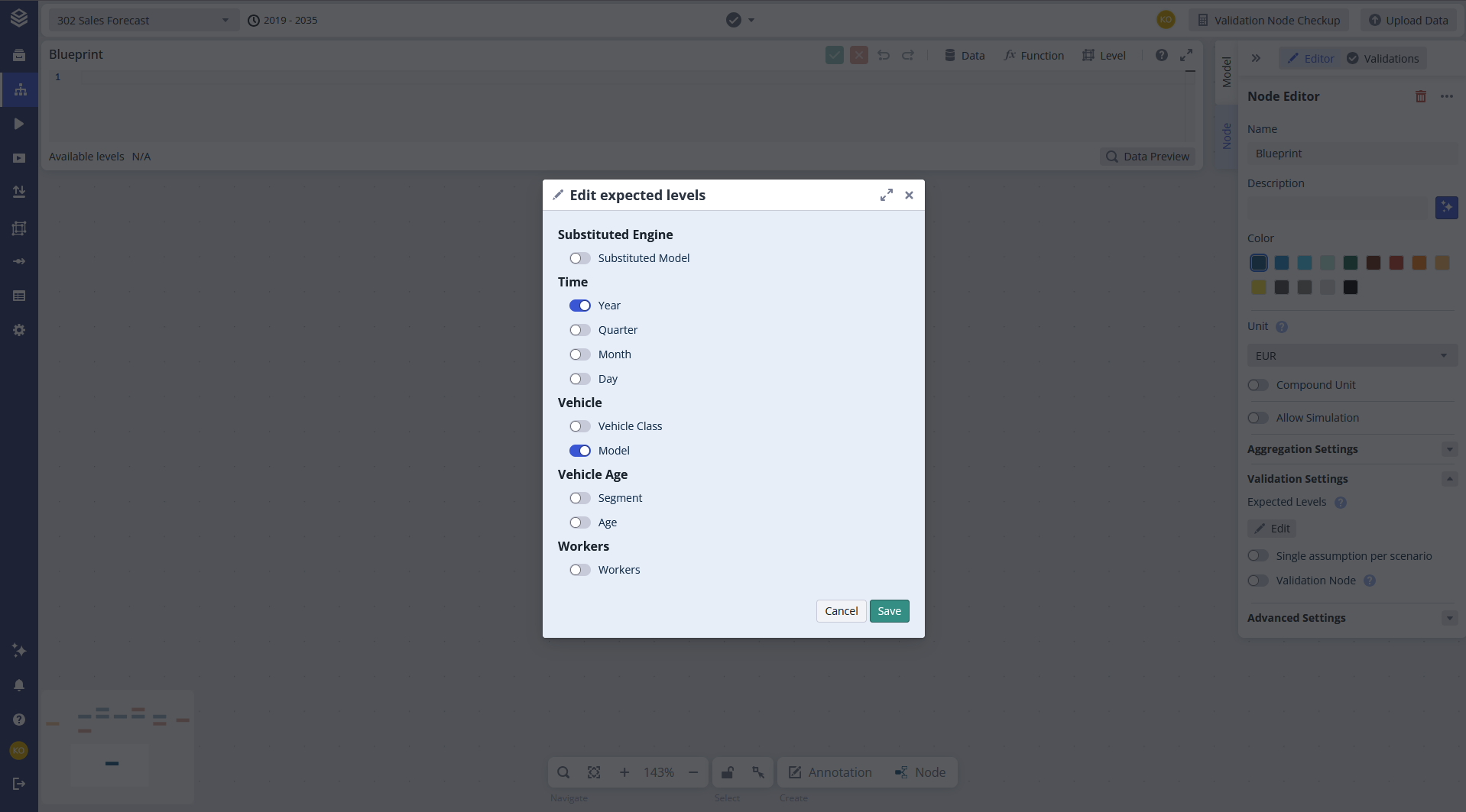Open the node editor more options menu
The image size is (1466, 812).
coord(1446,96)
